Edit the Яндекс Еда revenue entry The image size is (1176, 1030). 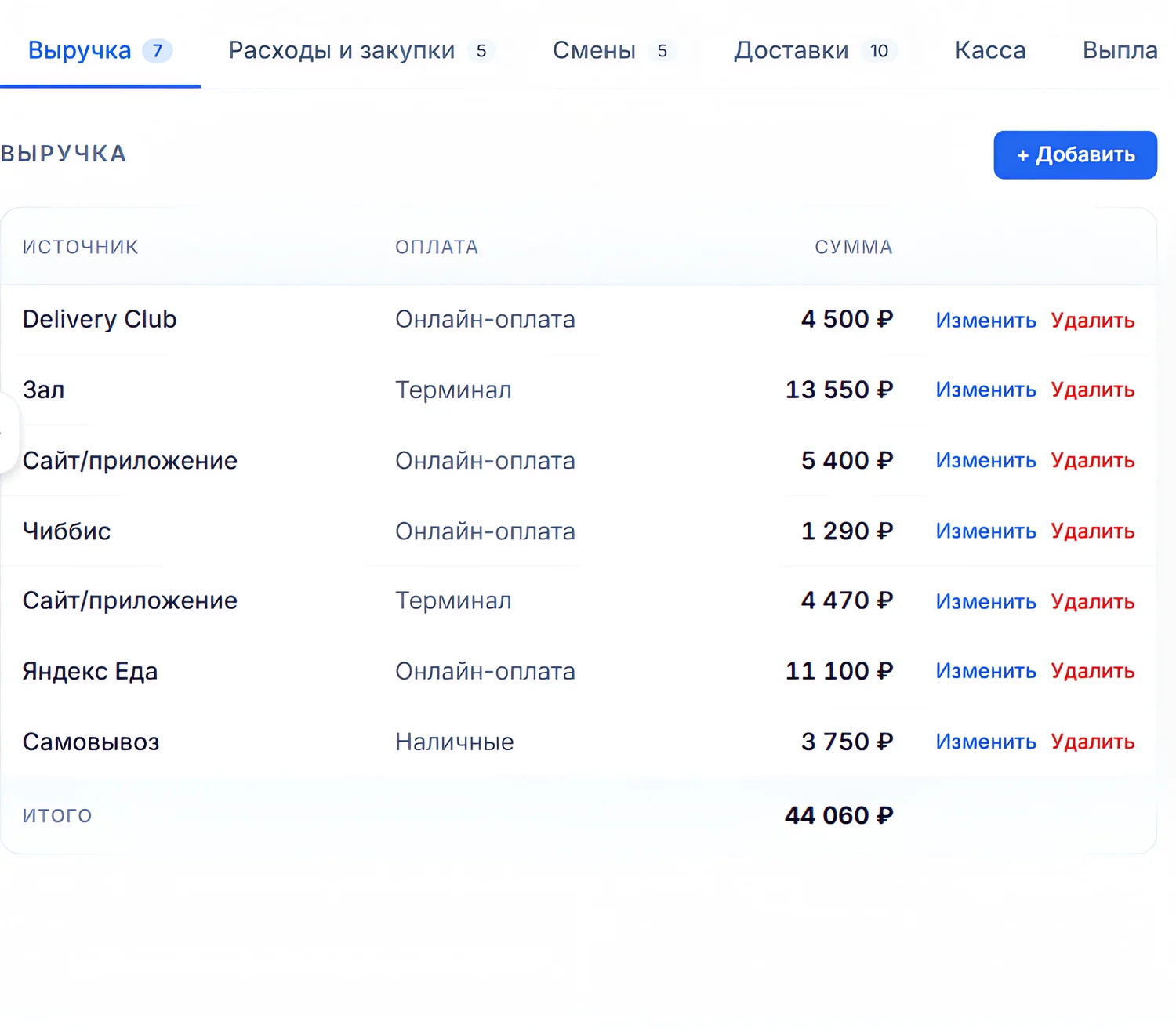pos(985,671)
